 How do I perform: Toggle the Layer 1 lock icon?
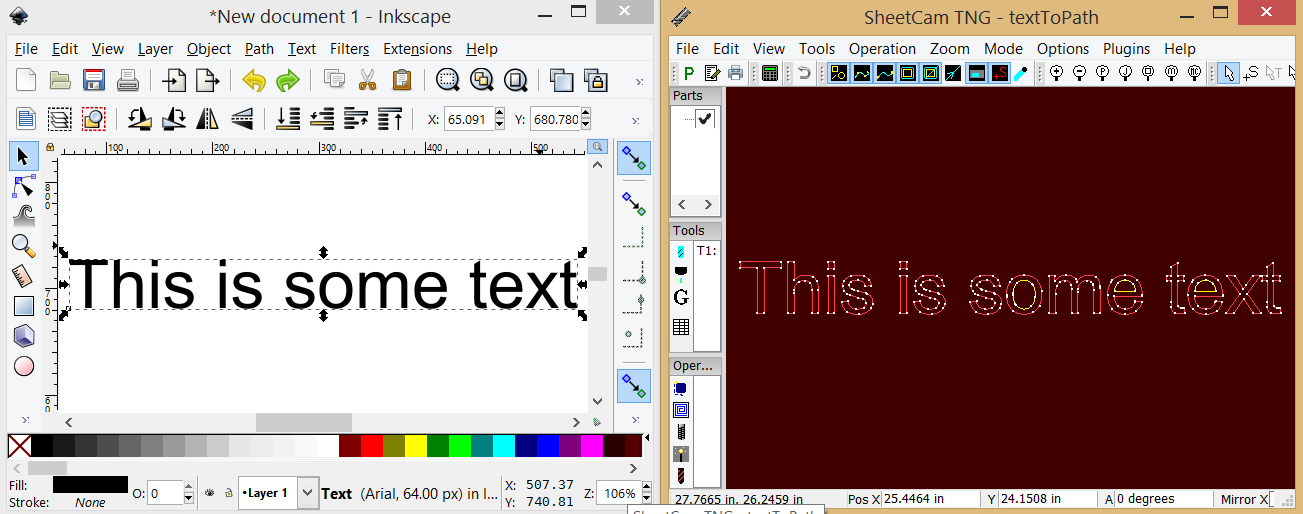tap(228, 493)
